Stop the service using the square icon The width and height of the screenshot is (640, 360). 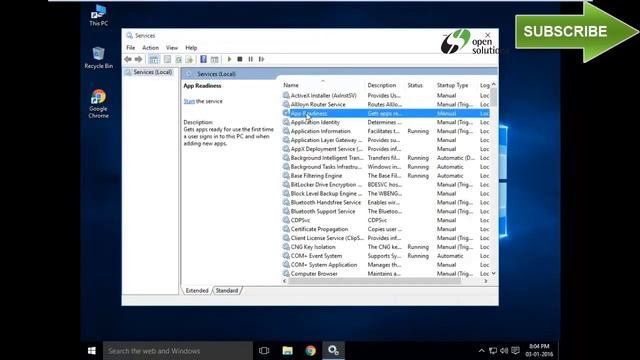point(240,59)
